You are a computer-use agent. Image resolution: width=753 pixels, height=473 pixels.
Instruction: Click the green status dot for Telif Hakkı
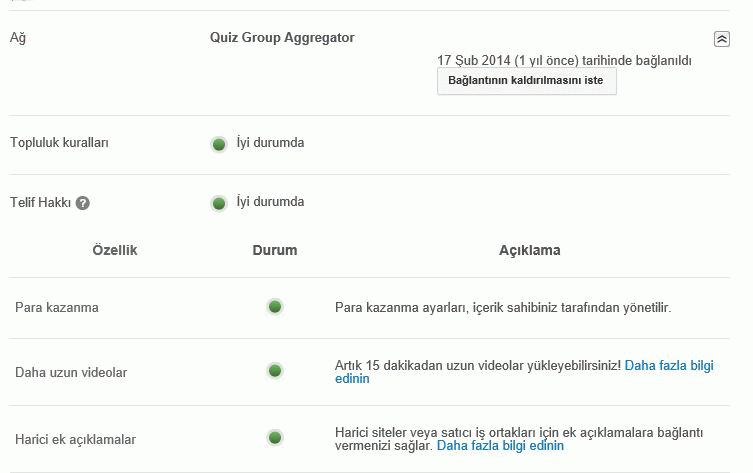pyautogui.click(x=219, y=203)
